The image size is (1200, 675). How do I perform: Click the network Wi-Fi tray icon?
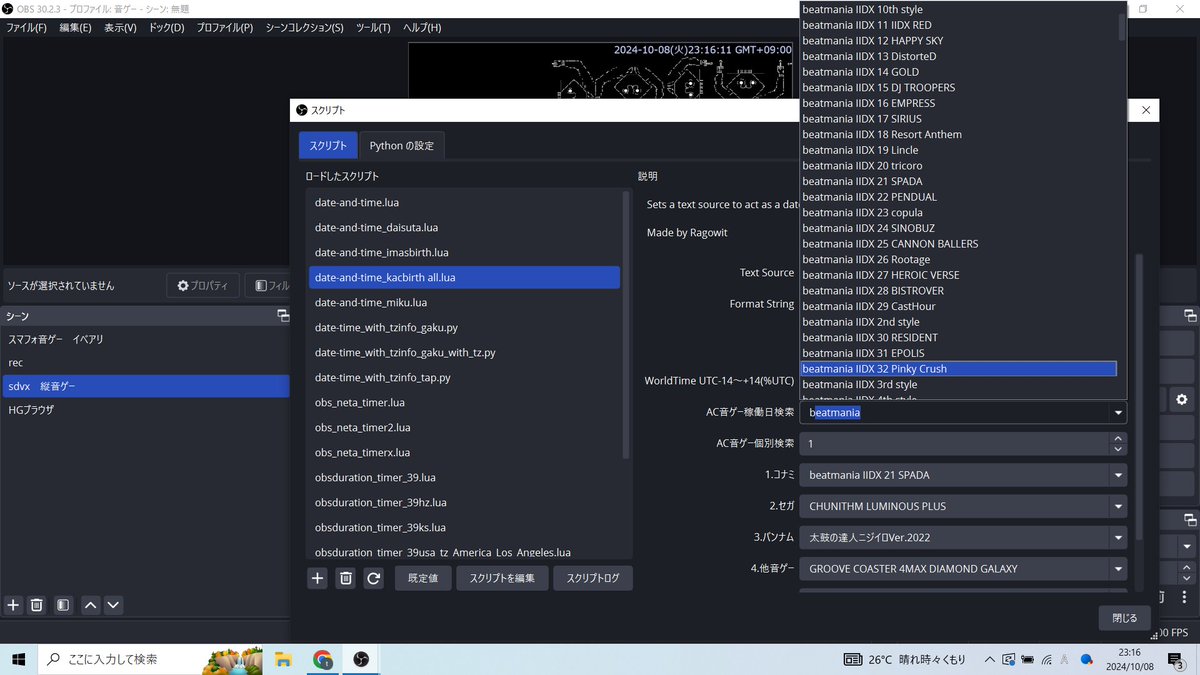click(1047, 660)
